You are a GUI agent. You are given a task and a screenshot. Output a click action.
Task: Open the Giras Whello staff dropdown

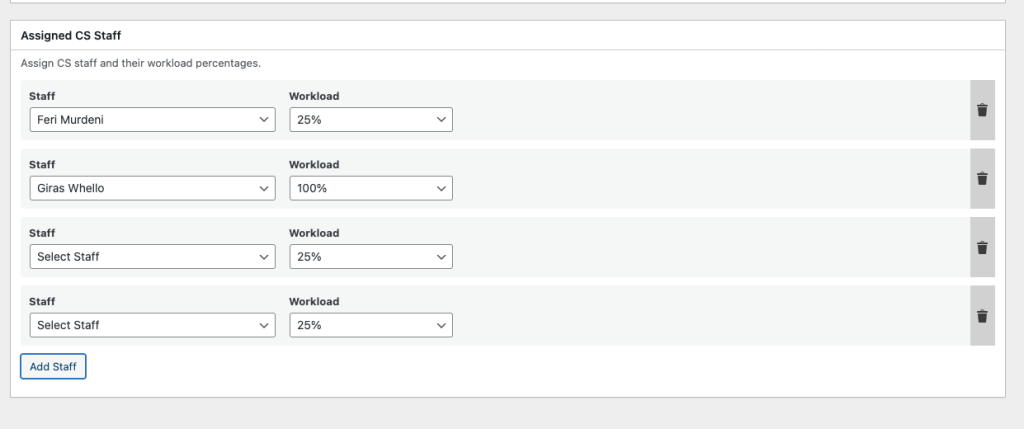[x=153, y=188]
